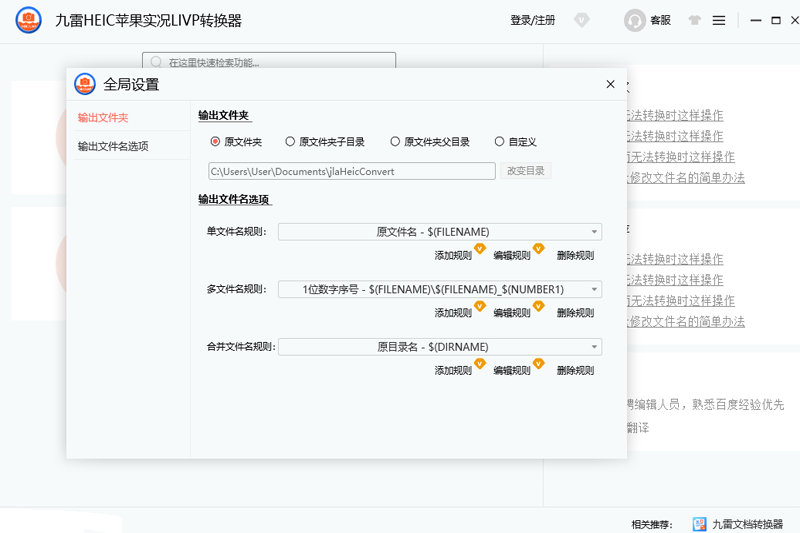This screenshot has height=533, width=800.
Task: Open the hamburger main menu
Action: pos(719,20)
